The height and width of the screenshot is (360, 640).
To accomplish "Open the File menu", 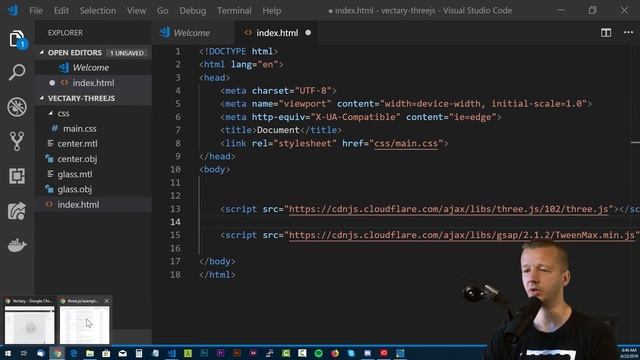I will (x=36, y=11).
